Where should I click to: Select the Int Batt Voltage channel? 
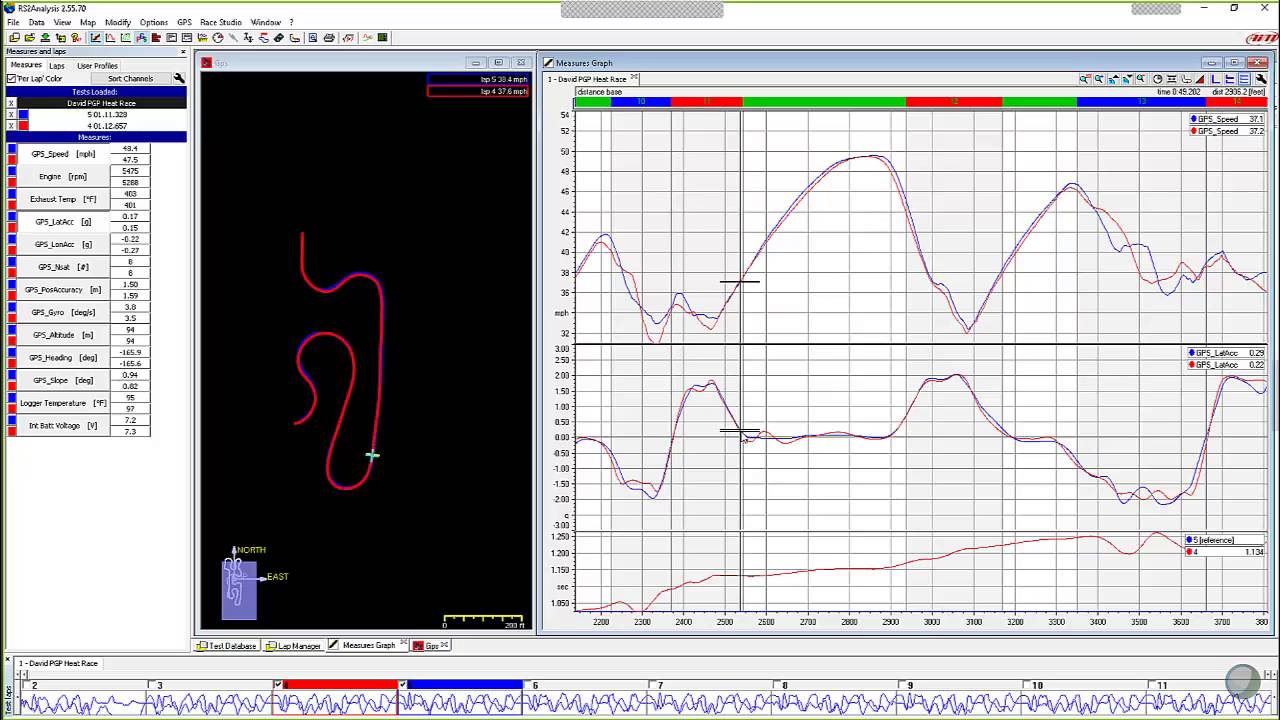point(63,425)
